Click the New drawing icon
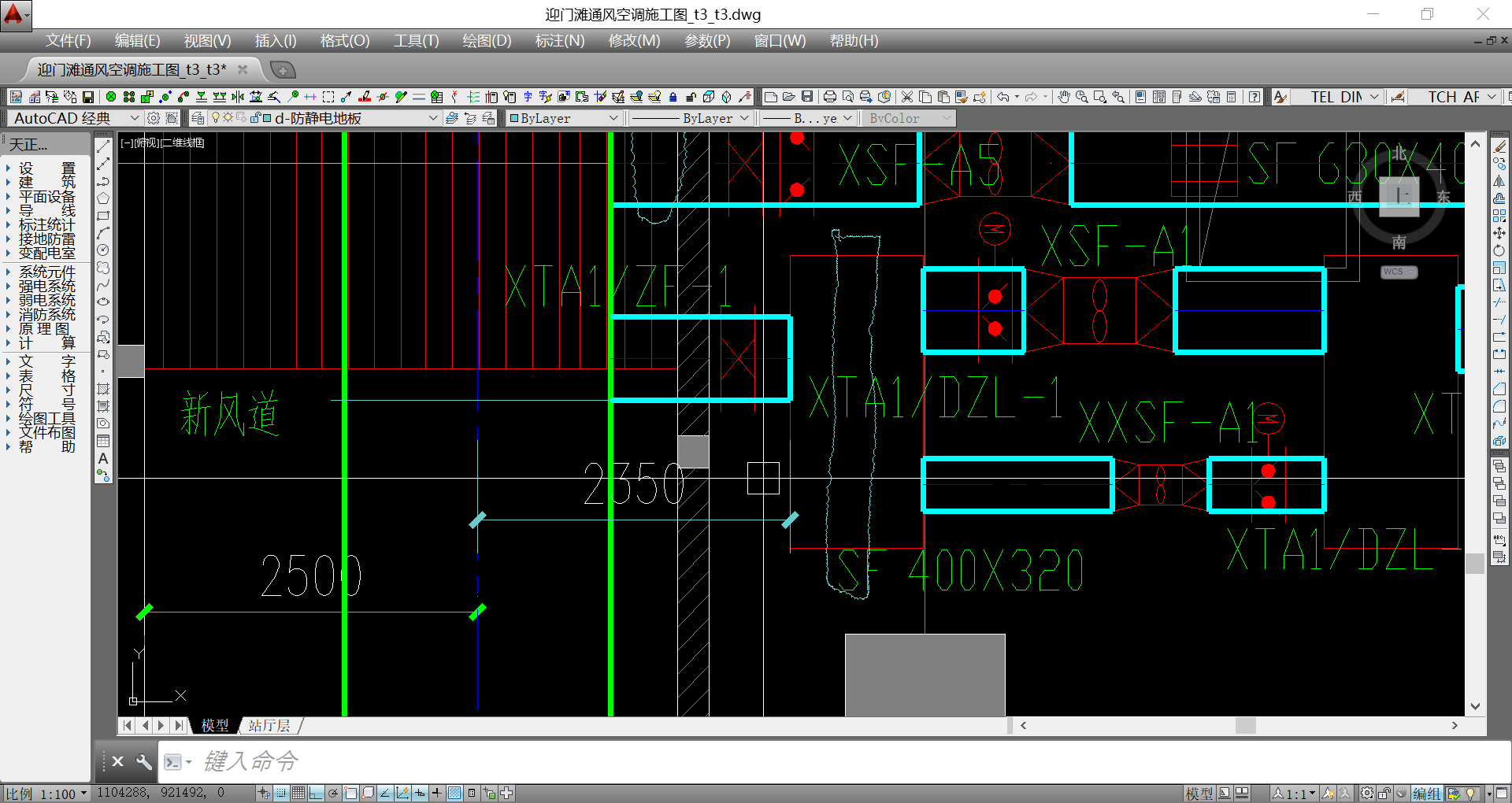 (x=771, y=97)
